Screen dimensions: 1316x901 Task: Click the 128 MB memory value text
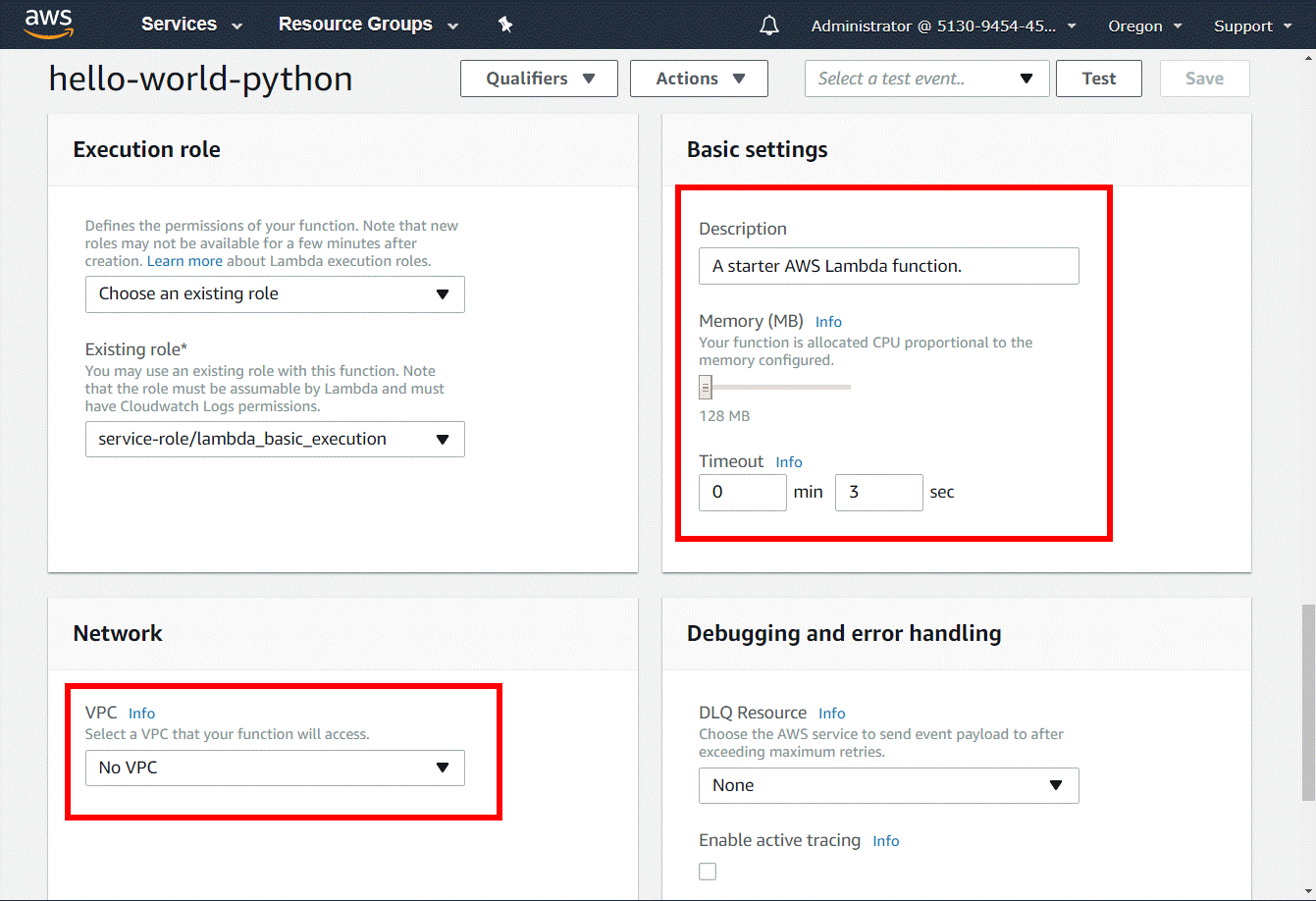click(724, 416)
